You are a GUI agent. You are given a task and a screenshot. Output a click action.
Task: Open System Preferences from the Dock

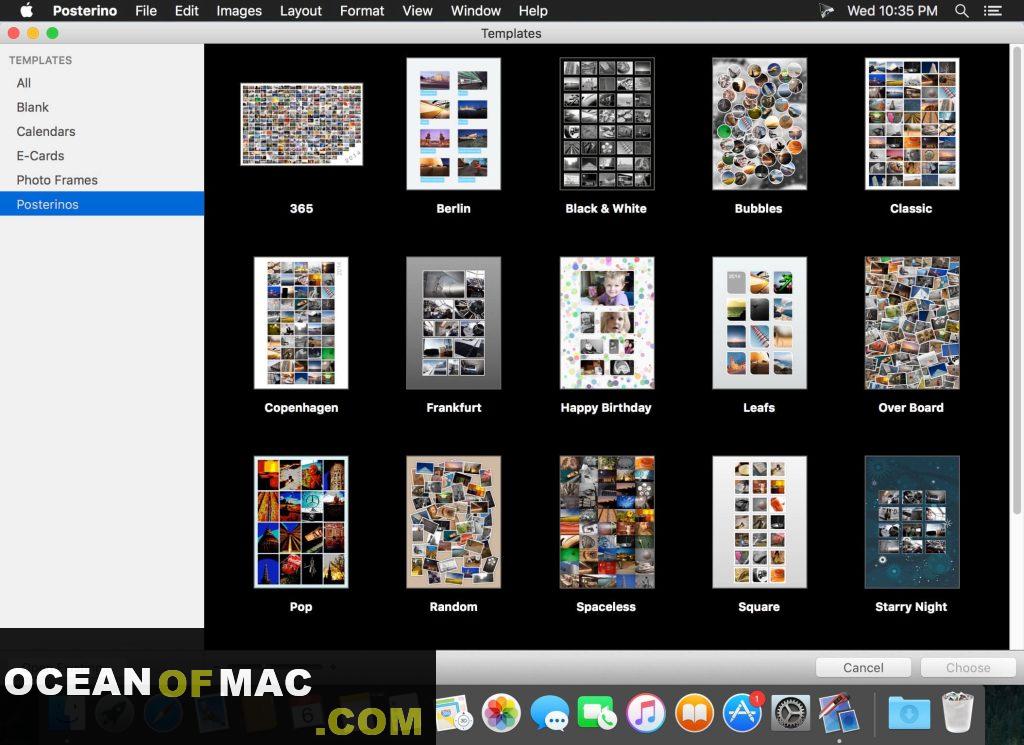[791, 712]
